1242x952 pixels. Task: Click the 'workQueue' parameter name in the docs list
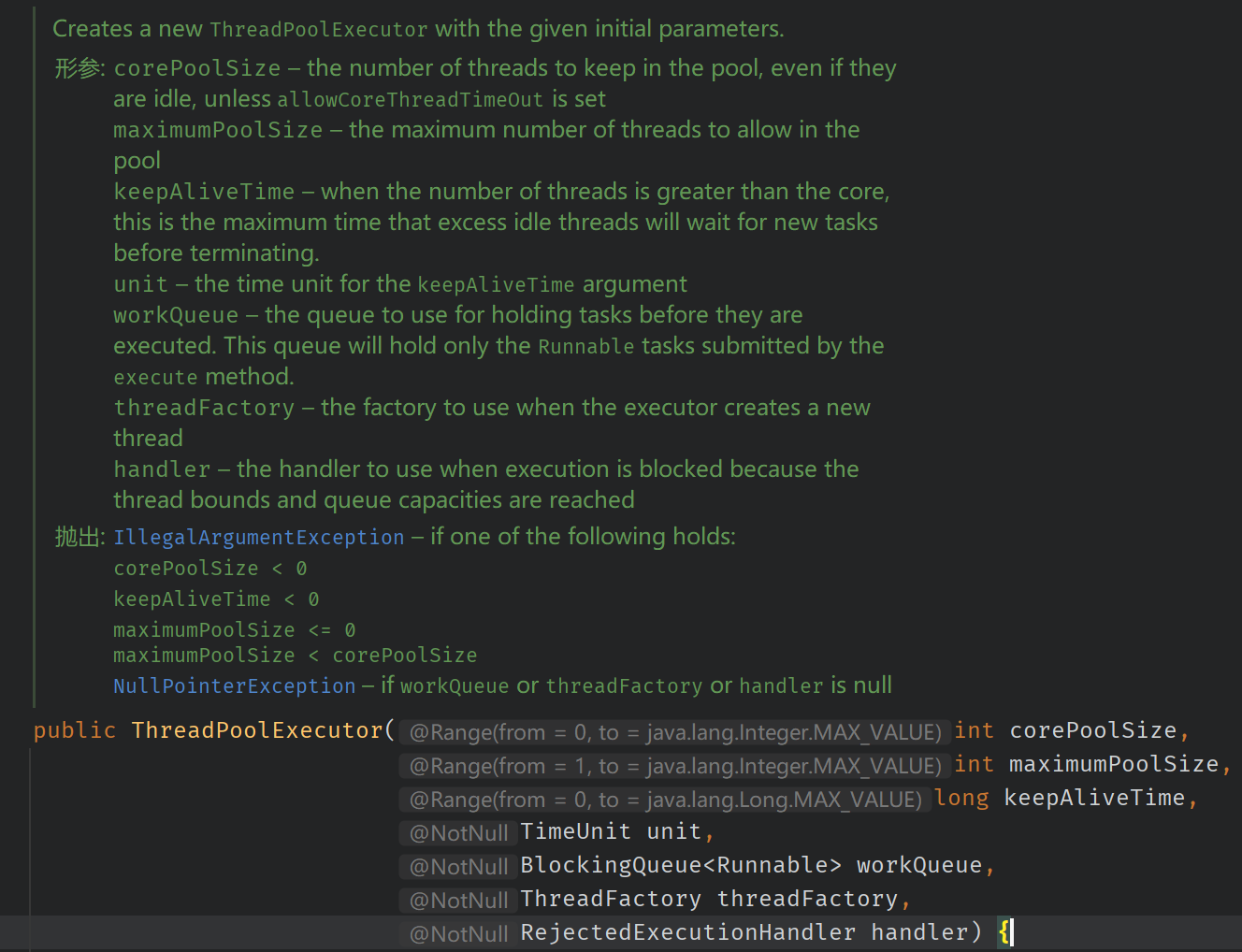[x=176, y=315]
